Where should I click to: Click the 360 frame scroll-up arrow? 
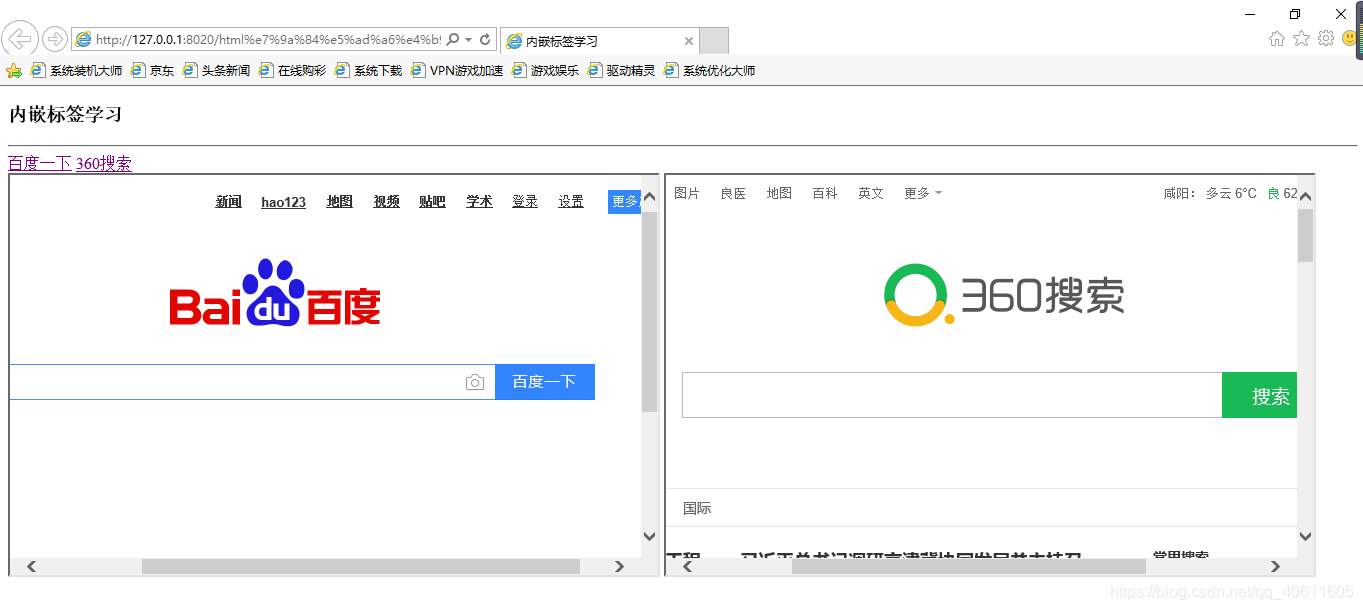1305,197
